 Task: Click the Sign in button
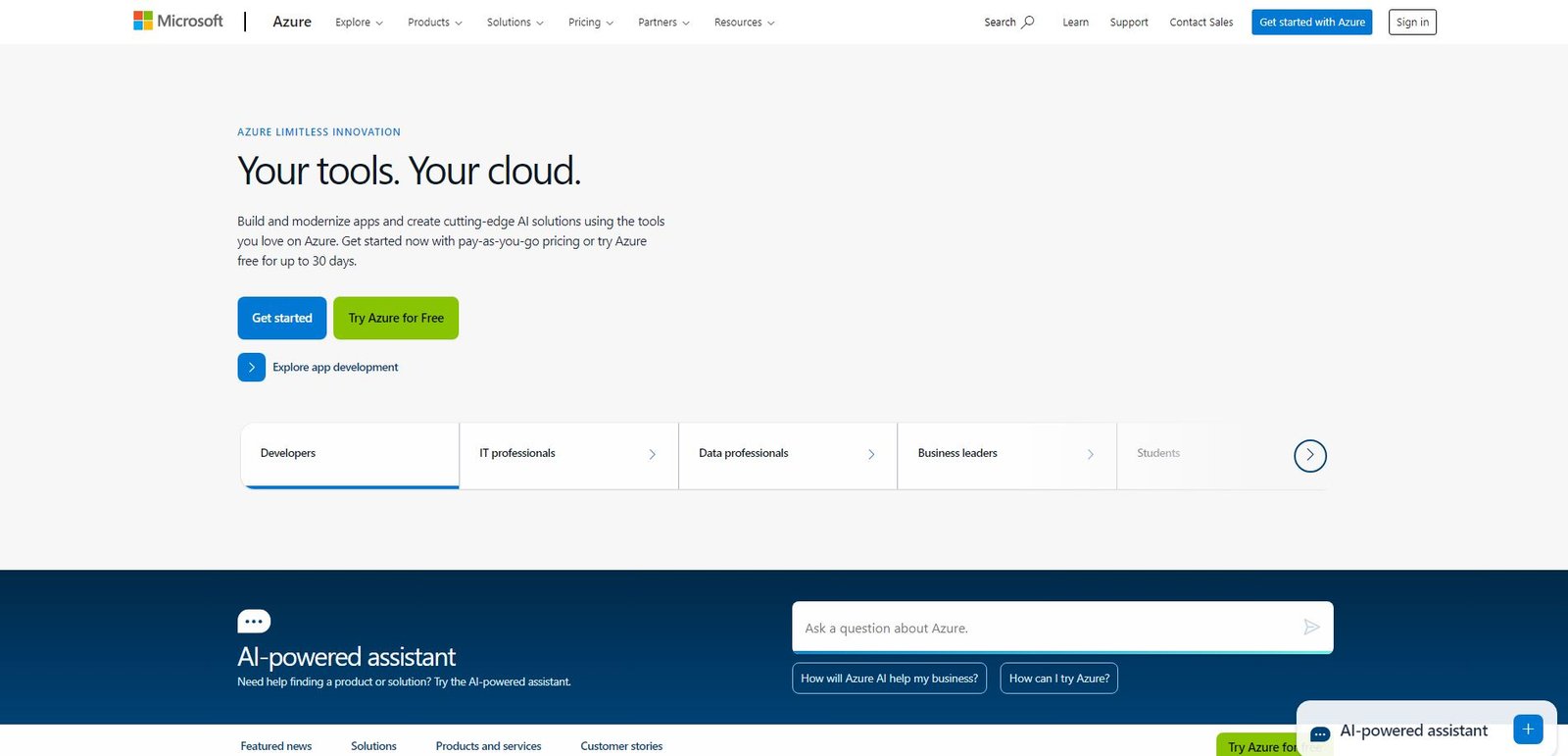pyautogui.click(x=1412, y=22)
